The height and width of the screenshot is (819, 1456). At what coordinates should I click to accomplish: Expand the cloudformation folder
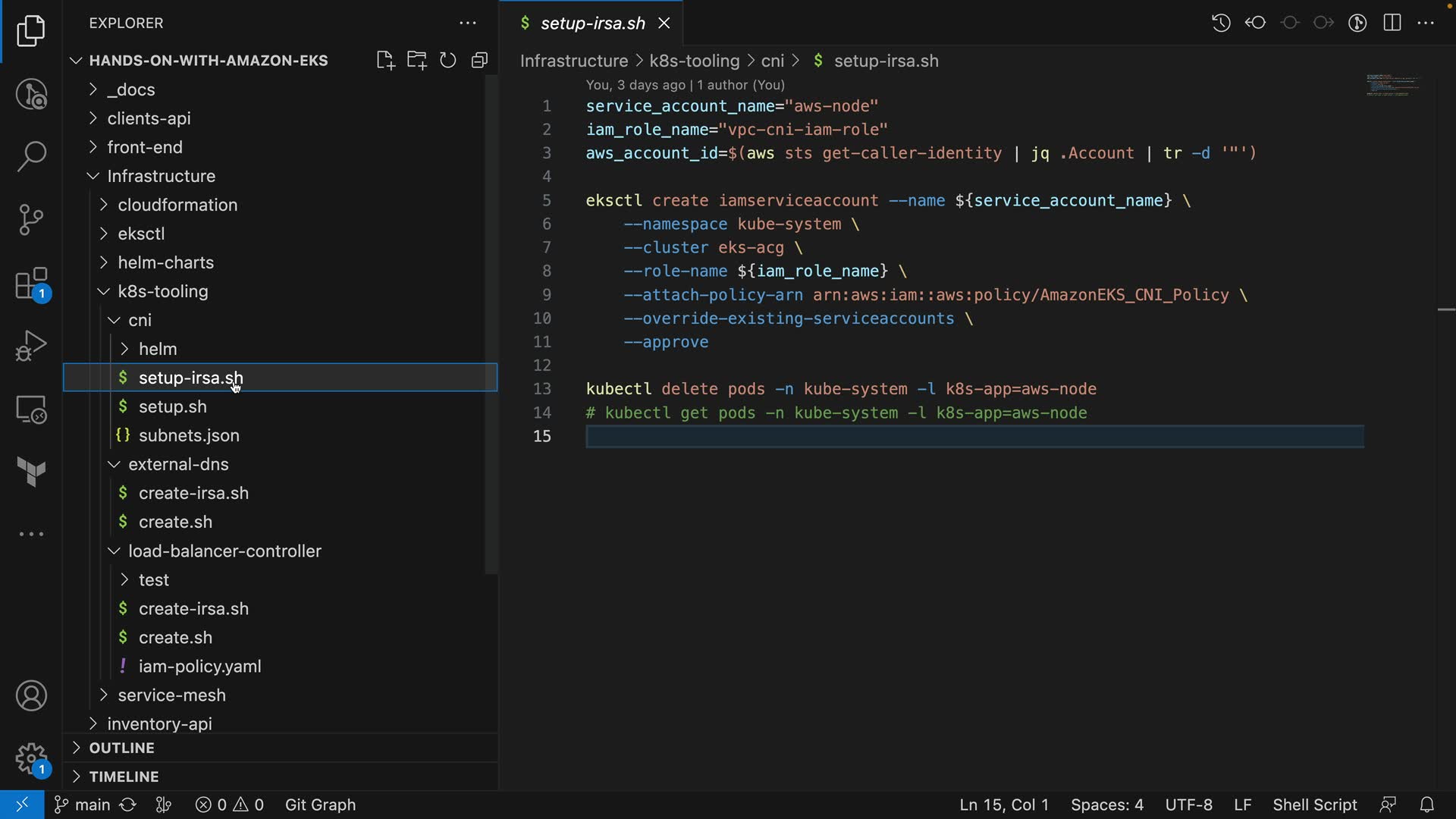click(x=177, y=205)
